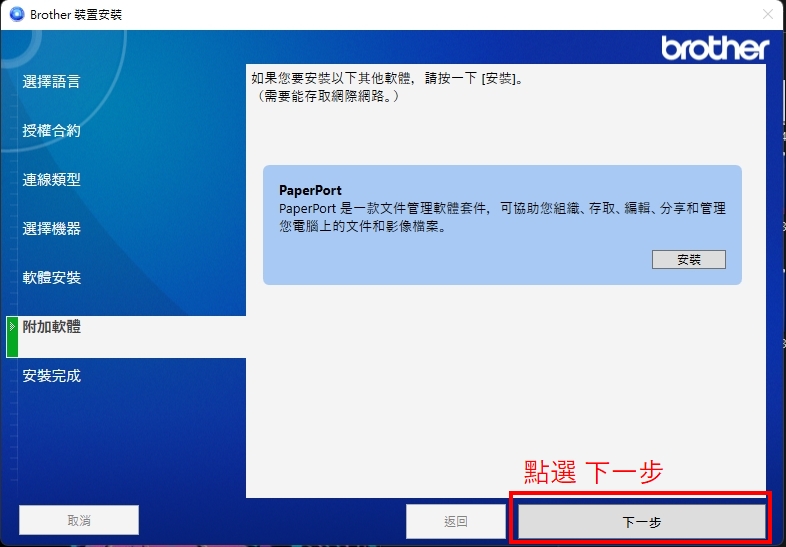Select the 軟體安裝 step in sidebar
Image resolution: width=786 pixels, height=547 pixels.
[x=51, y=277]
